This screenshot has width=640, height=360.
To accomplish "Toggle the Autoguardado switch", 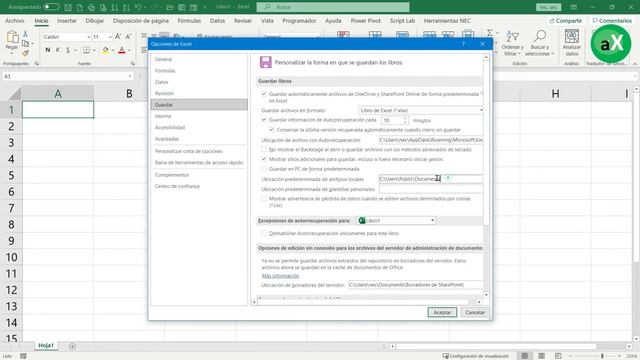I will (x=51, y=7).
